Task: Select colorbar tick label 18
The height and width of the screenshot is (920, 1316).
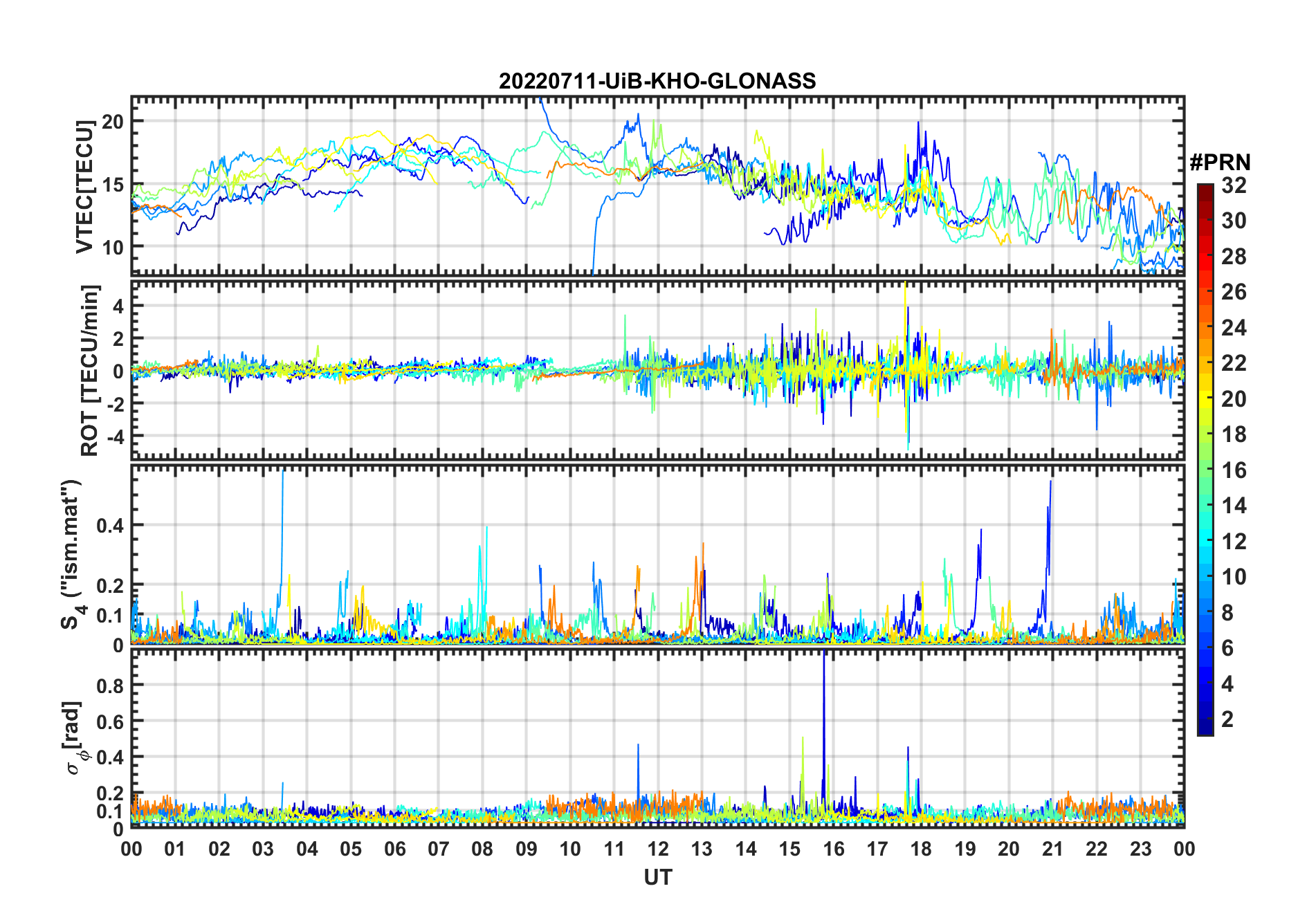Action: 1234,434
